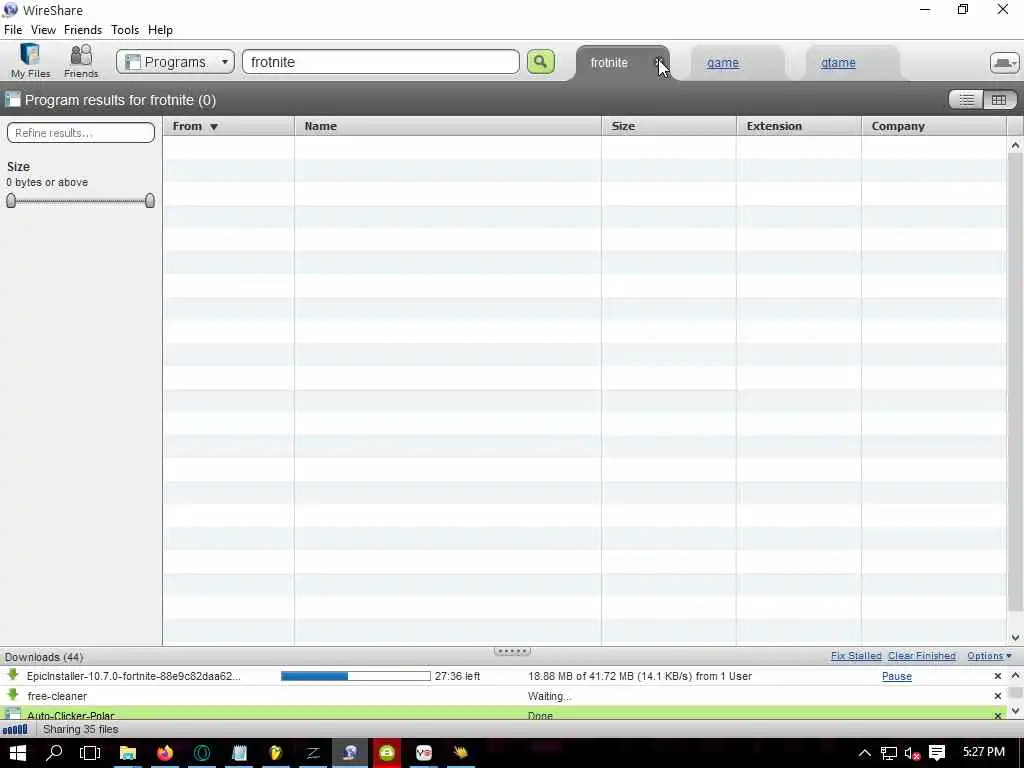Click the frotnite search text field
This screenshot has height=768, width=1024.
[x=381, y=62]
